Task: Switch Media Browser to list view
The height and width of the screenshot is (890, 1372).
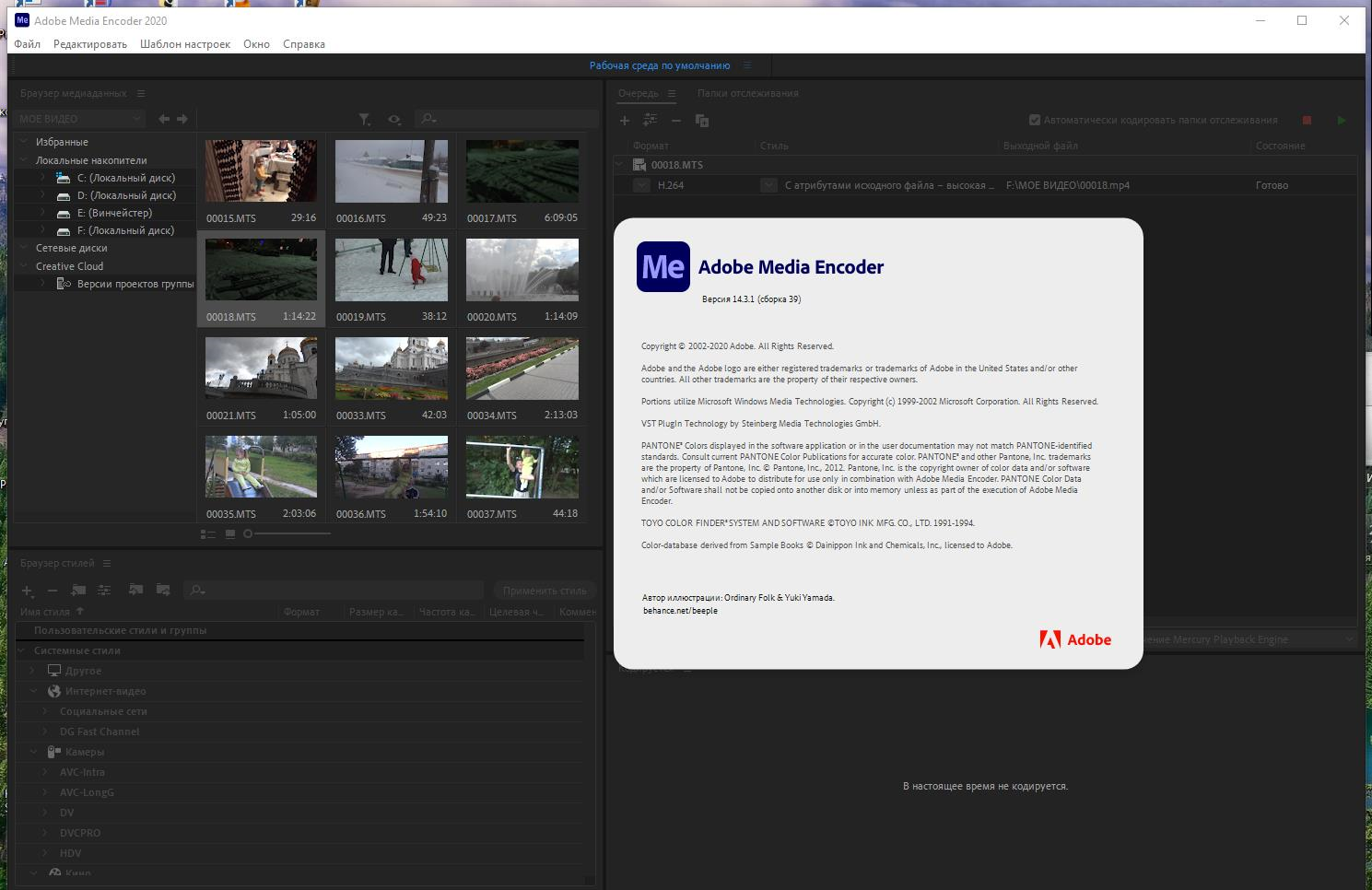Action: coord(208,533)
